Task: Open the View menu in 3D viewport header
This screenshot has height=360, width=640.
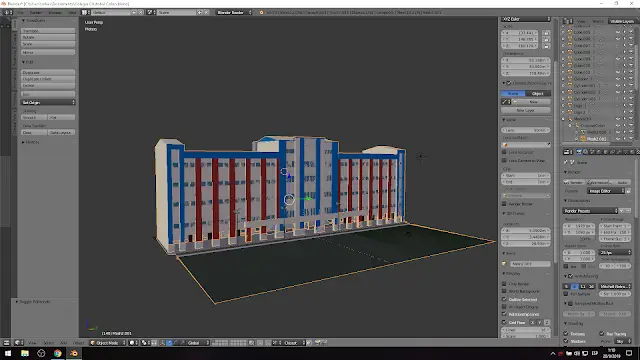Action: 32,343
